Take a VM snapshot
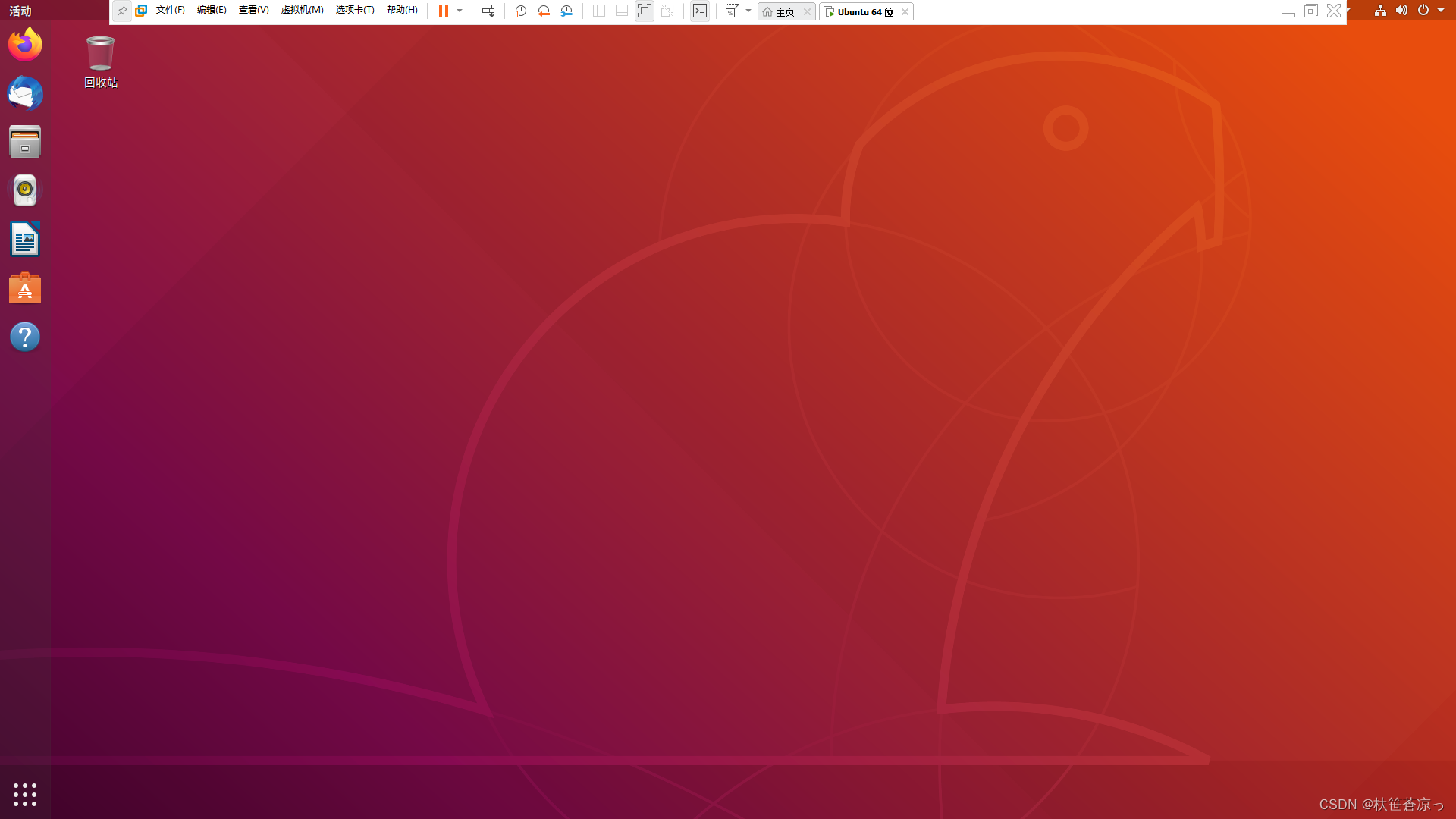The width and height of the screenshot is (1456, 819). pyautogui.click(x=520, y=11)
